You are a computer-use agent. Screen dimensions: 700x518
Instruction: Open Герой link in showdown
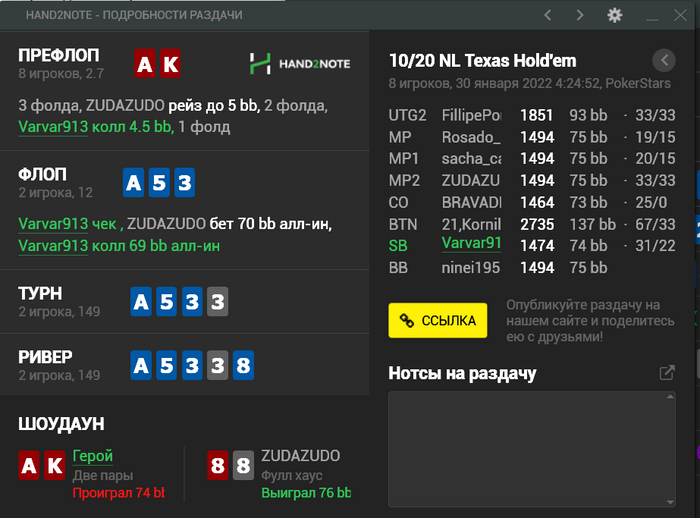92,456
